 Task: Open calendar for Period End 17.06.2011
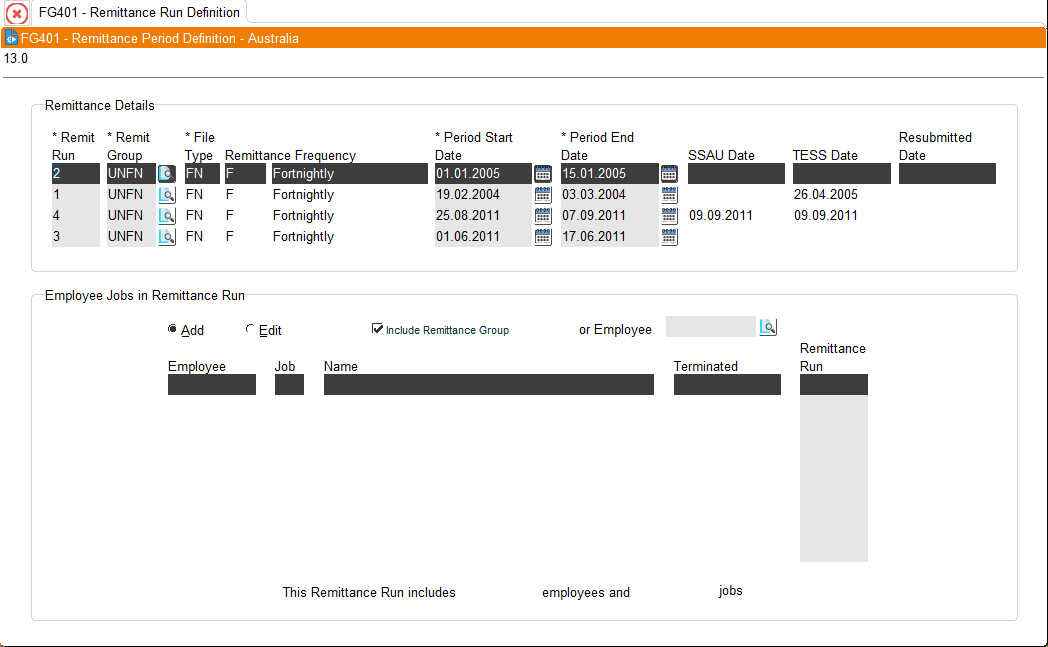(669, 237)
